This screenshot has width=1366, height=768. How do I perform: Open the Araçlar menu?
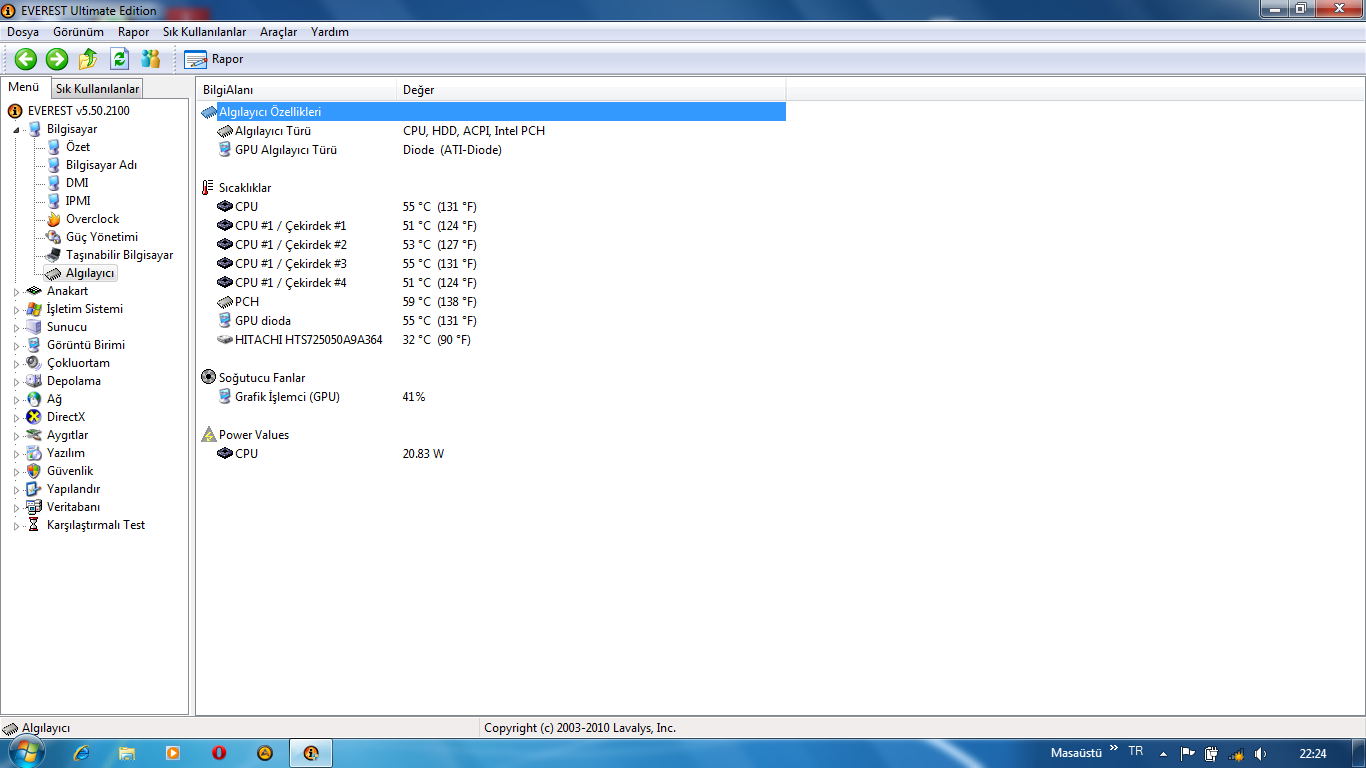click(x=278, y=32)
